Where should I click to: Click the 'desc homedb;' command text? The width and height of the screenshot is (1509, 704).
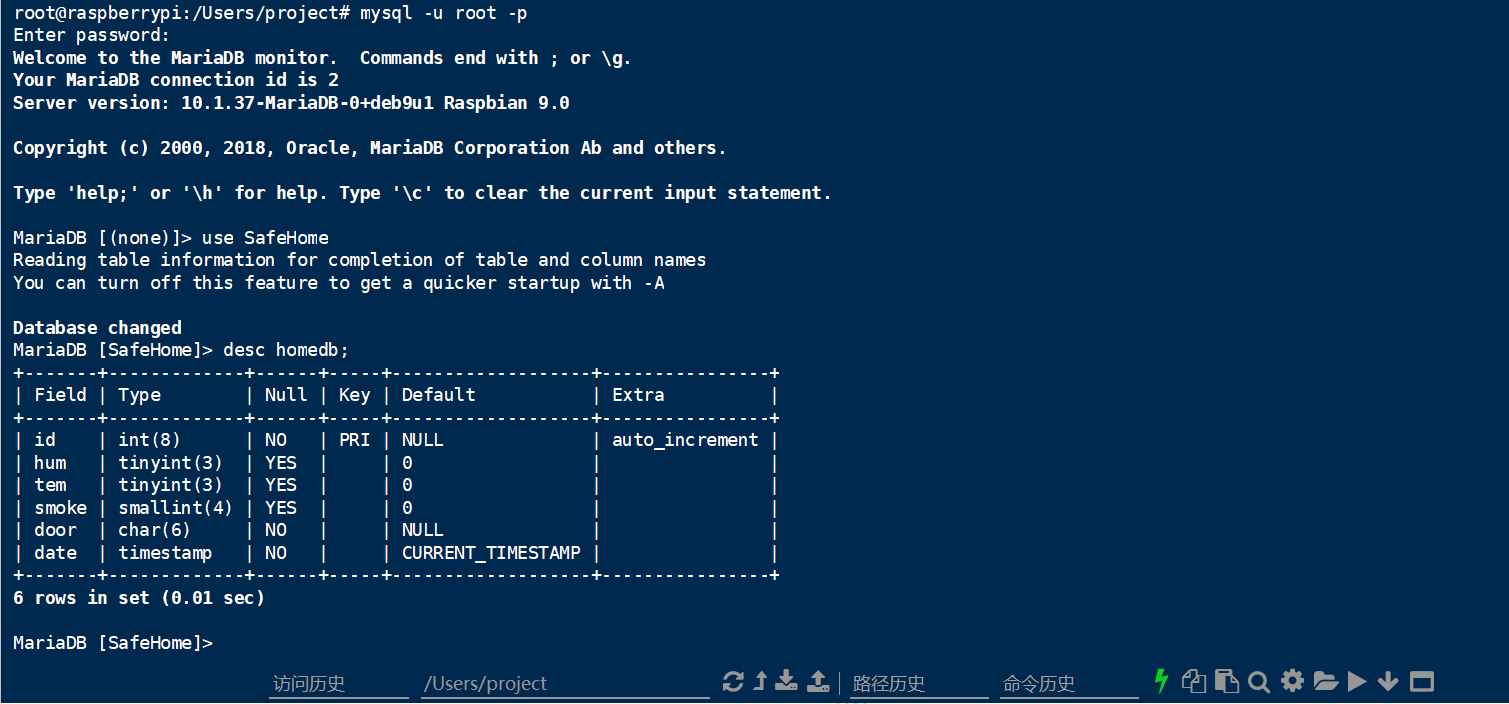point(286,350)
